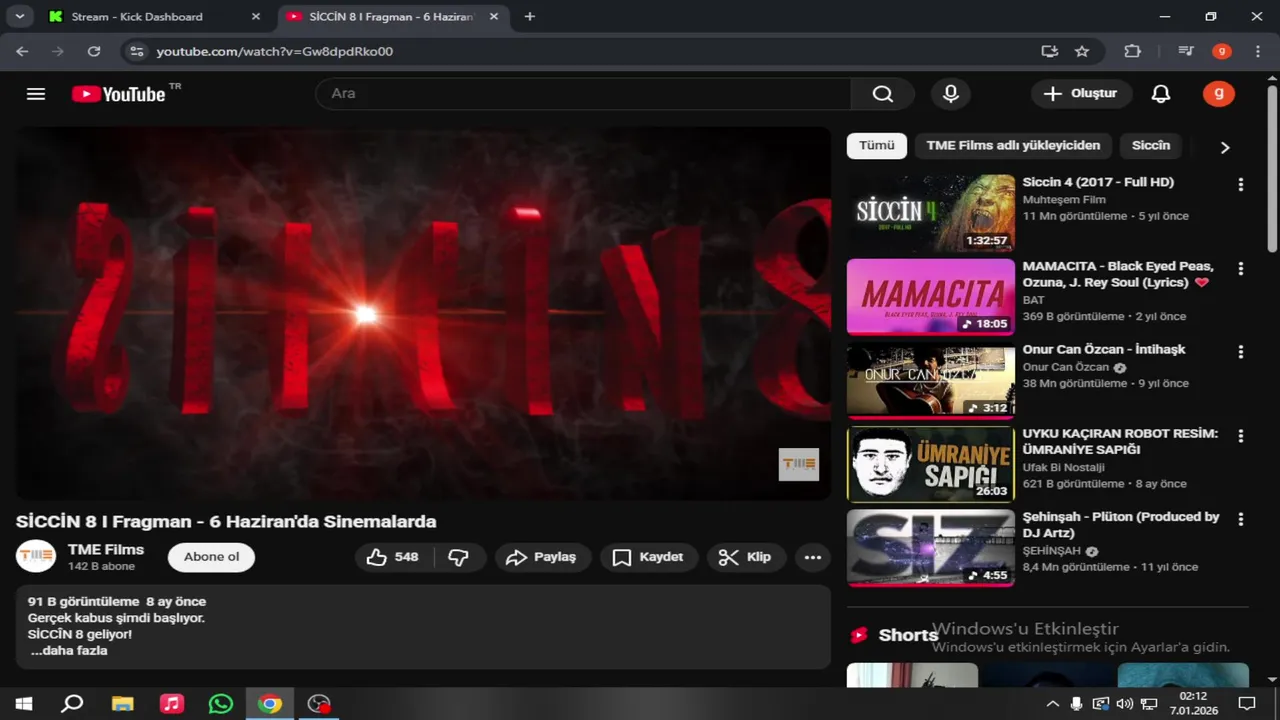Open Windows Start menu
1280x720 pixels.
(24, 703)
